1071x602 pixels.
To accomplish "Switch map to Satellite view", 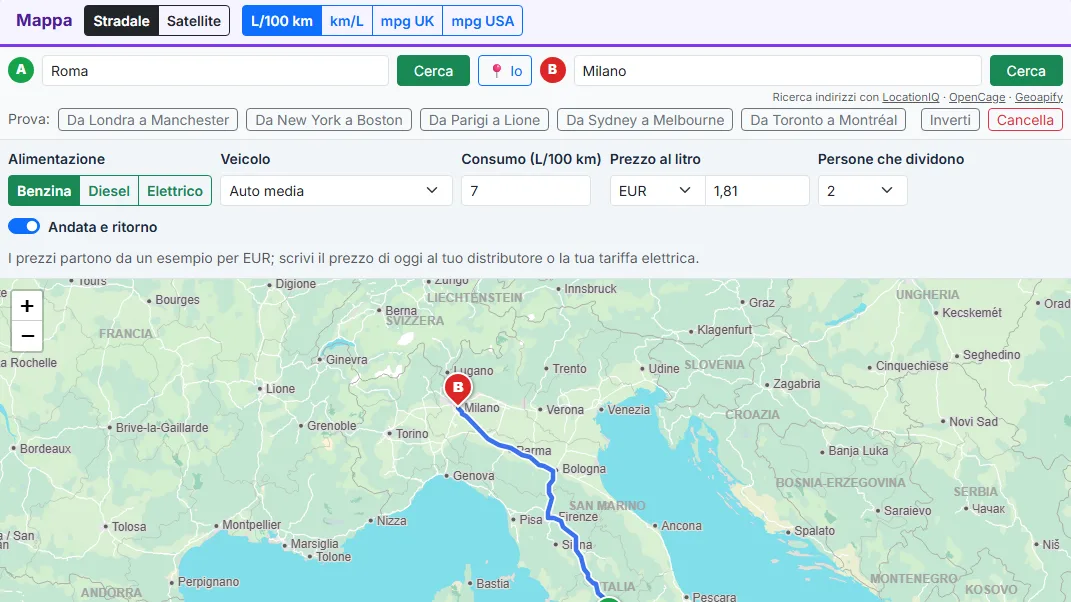I will coord(194,20).
